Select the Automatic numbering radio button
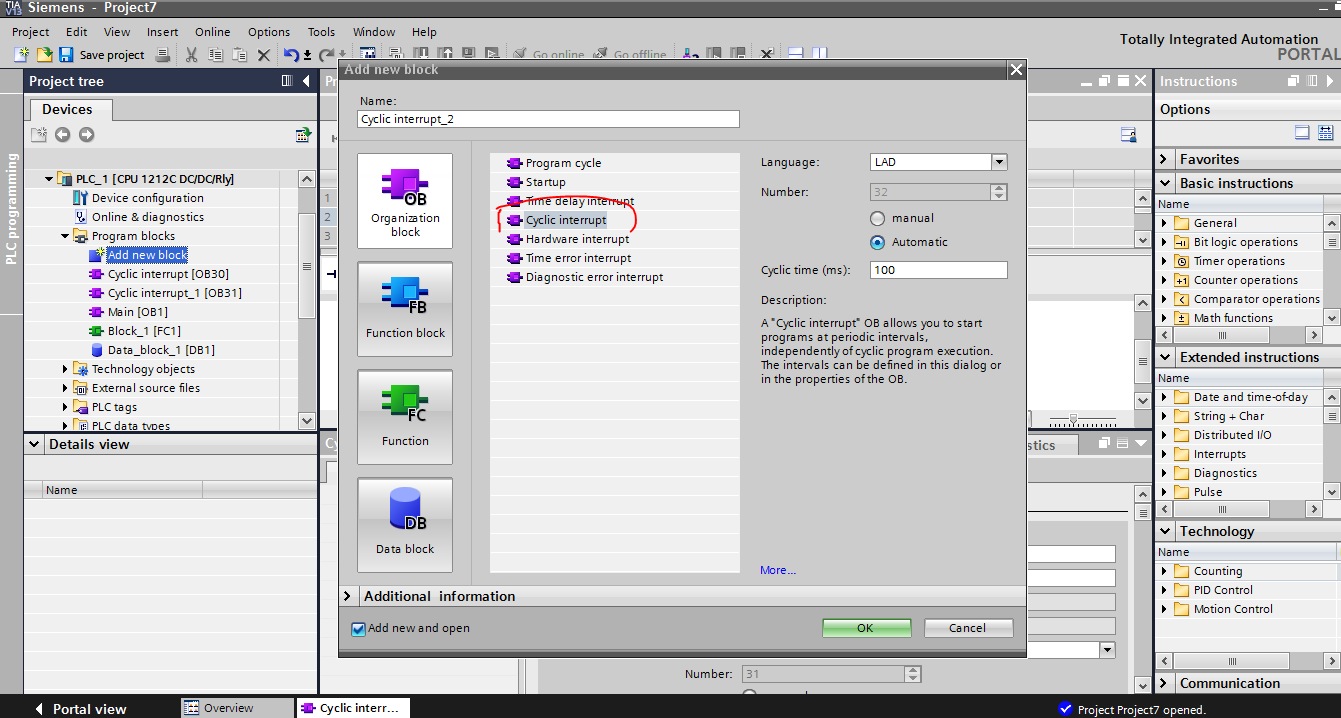Screen dimensions: 1341x718 (878, 242)
